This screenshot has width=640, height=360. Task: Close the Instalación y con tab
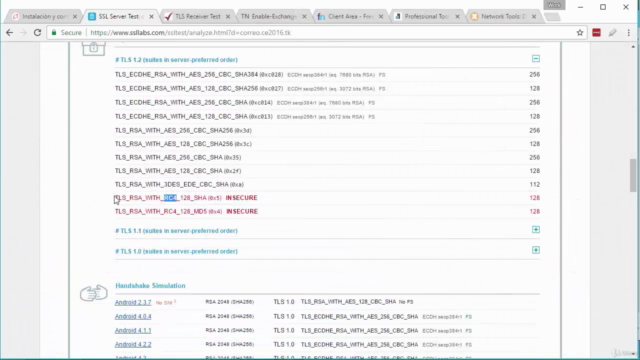point(75,17)
